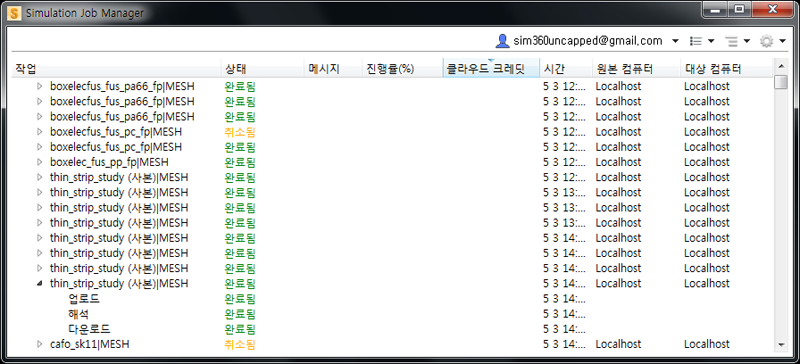Click the 클라우드 크레딧 column header
The height and width of the screenshot is (364, 800).
[x=491, y=69]
